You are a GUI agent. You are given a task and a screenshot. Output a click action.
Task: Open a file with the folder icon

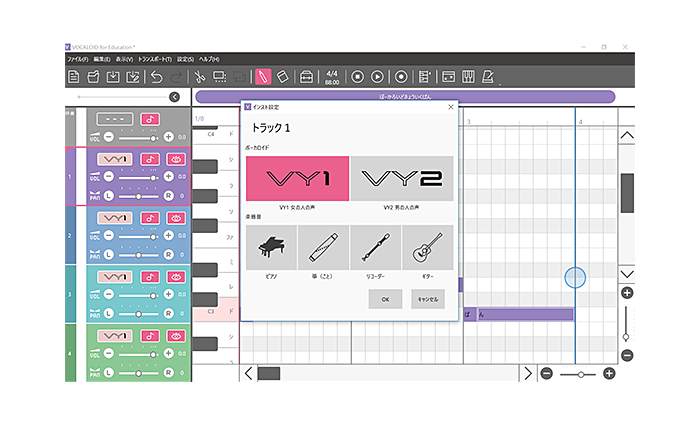click(x=93, y=77)
